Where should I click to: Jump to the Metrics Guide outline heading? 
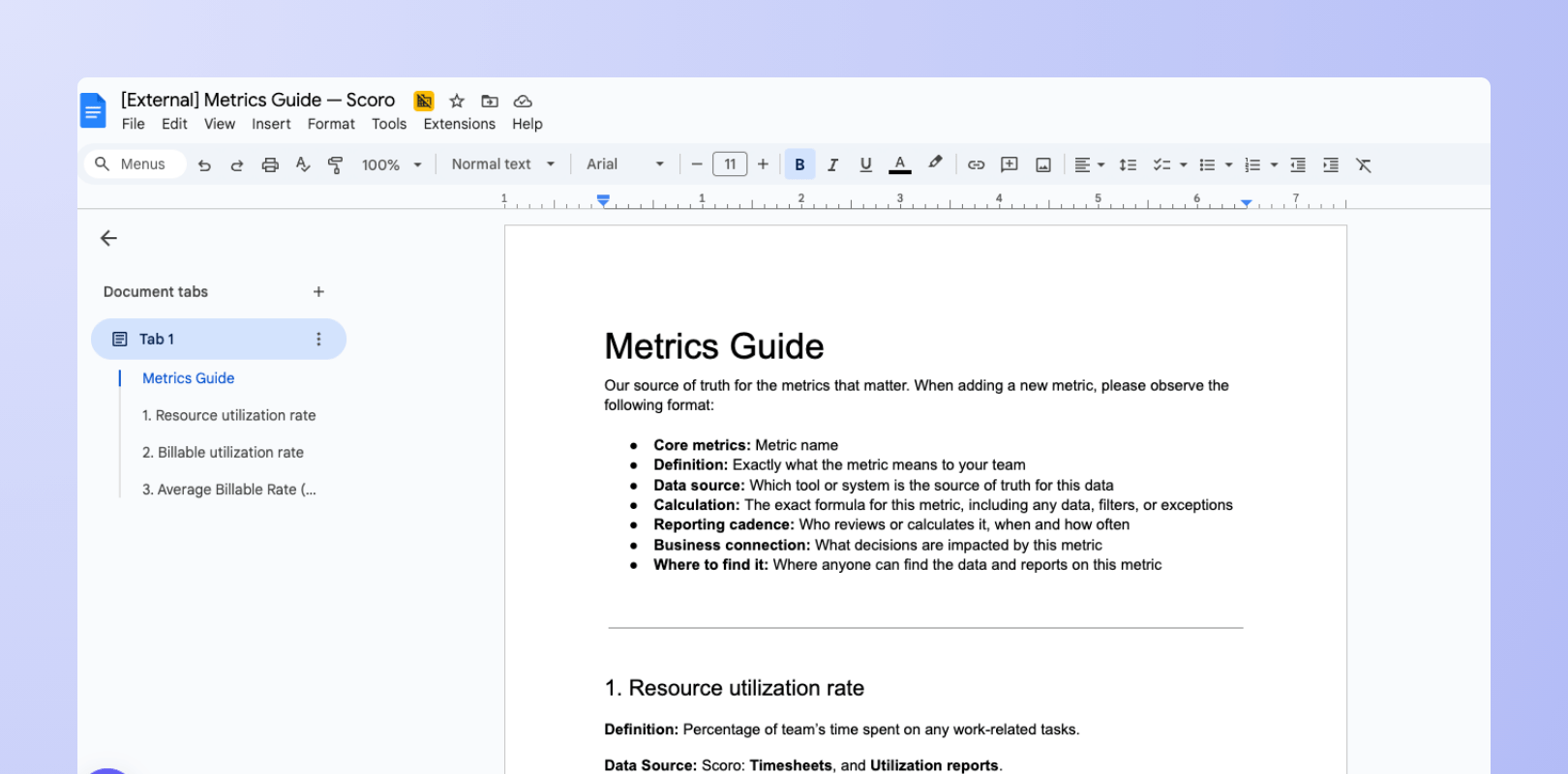coord(189,378)
